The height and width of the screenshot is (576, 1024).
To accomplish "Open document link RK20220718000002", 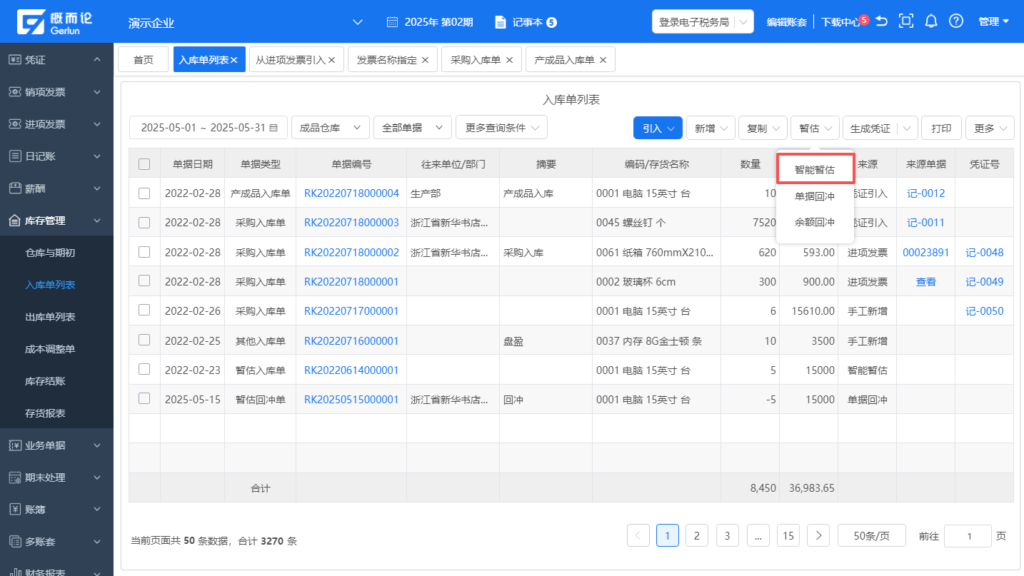I will pos(351,252).
